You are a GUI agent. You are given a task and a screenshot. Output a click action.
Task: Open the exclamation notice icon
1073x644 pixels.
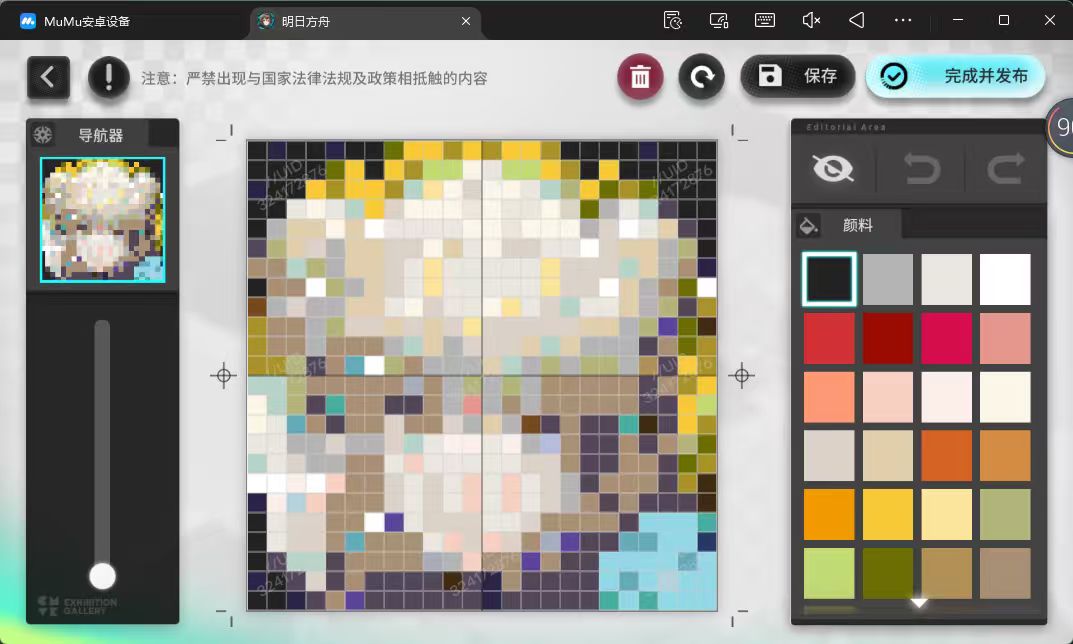[x=109, y=77]
